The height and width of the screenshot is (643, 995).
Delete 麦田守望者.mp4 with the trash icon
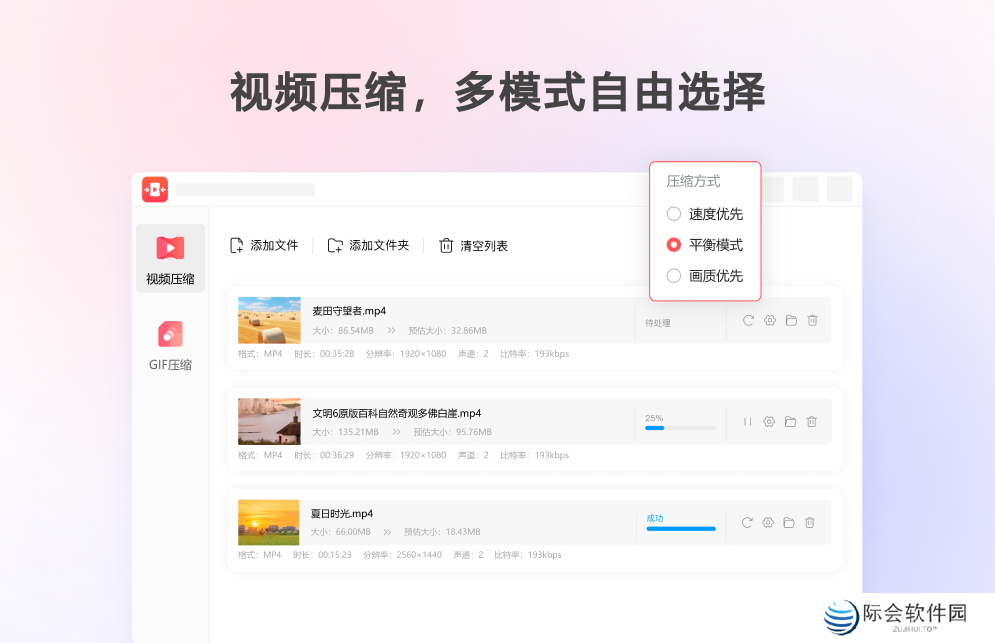tap(812, 320)
